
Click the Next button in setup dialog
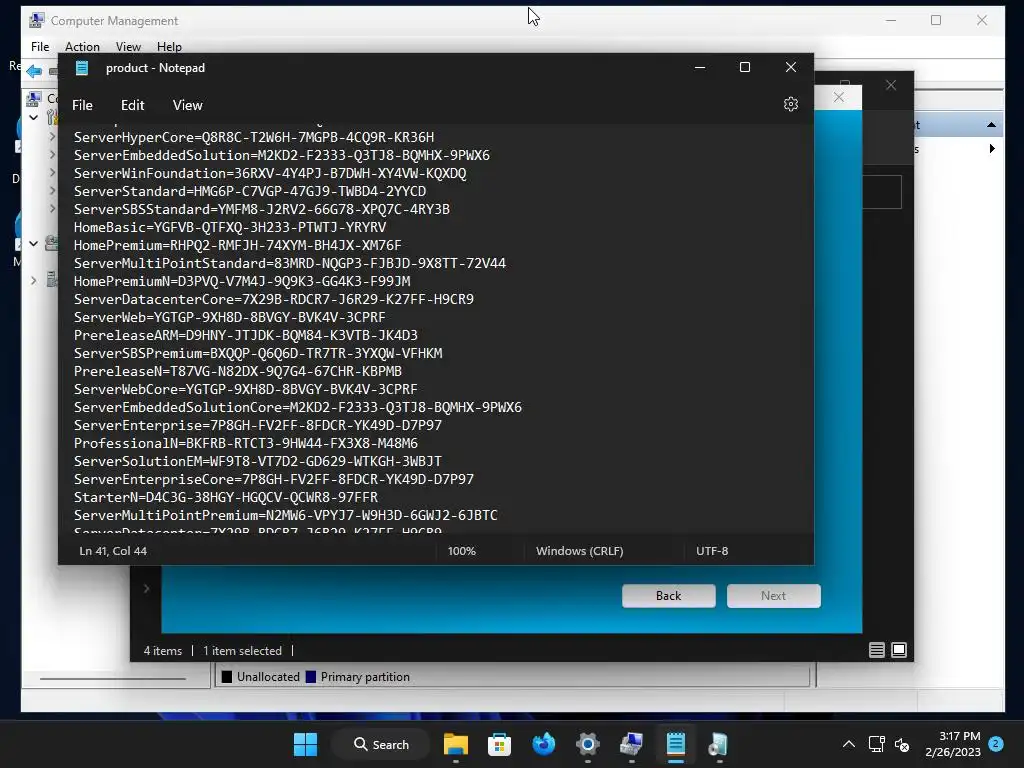[x=773, y=596]
